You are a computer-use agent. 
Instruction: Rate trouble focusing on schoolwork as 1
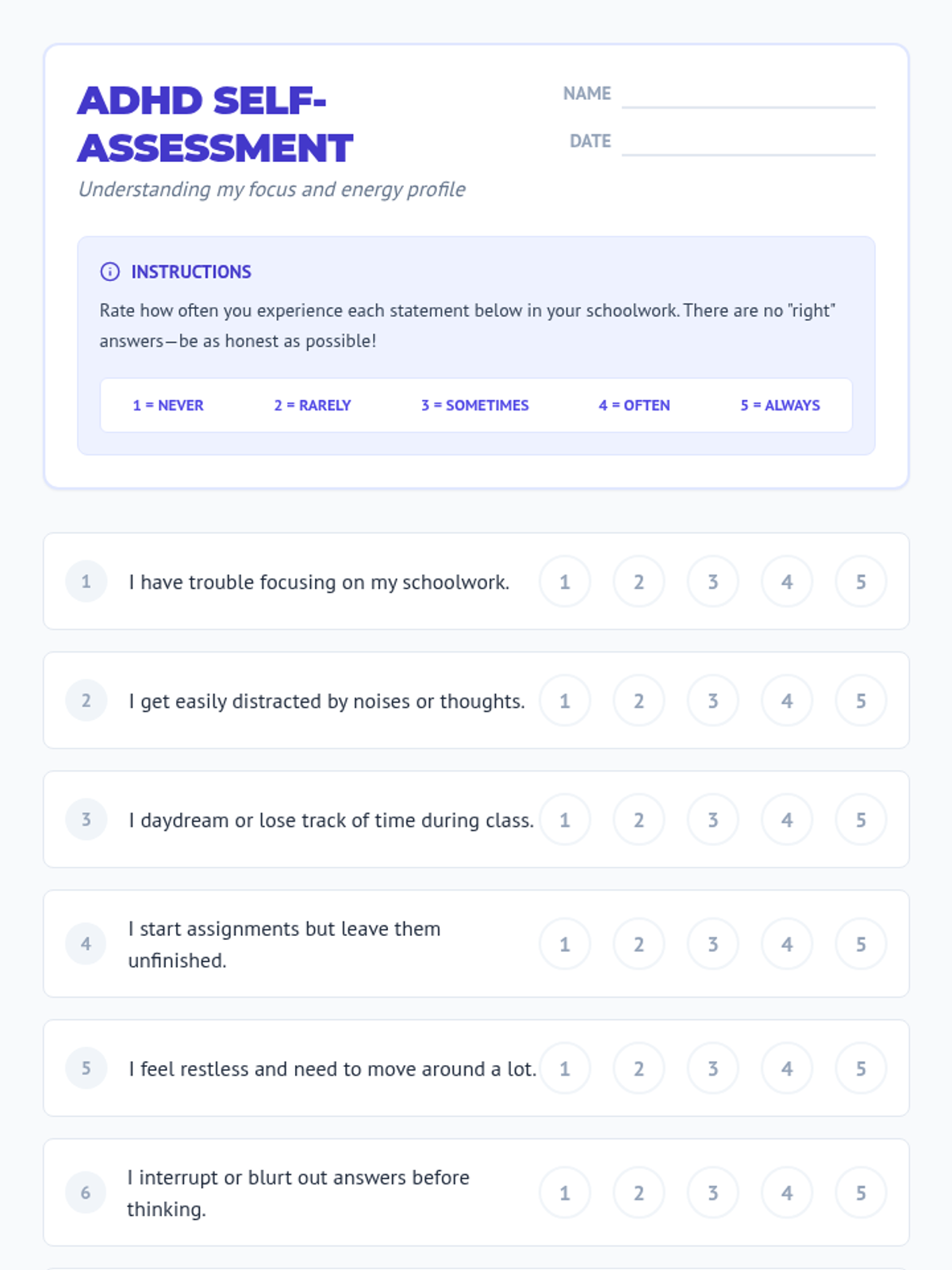point(565,582)
